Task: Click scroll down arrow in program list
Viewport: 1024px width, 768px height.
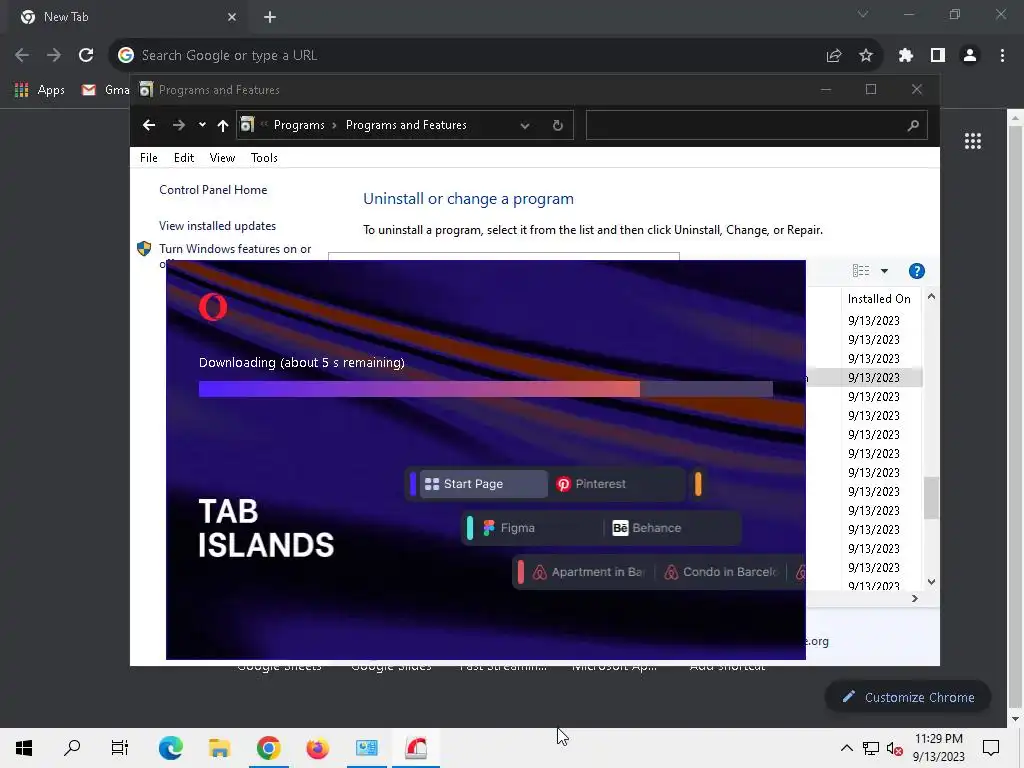Action: coord(931,582)
